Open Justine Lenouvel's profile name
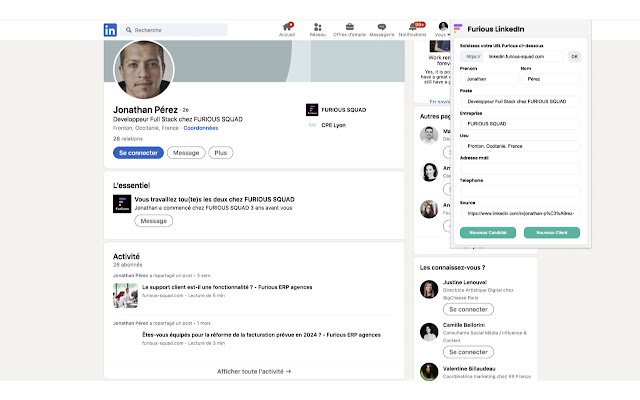Viewport: 640px width, 400px height. click(x=464, y=282)
